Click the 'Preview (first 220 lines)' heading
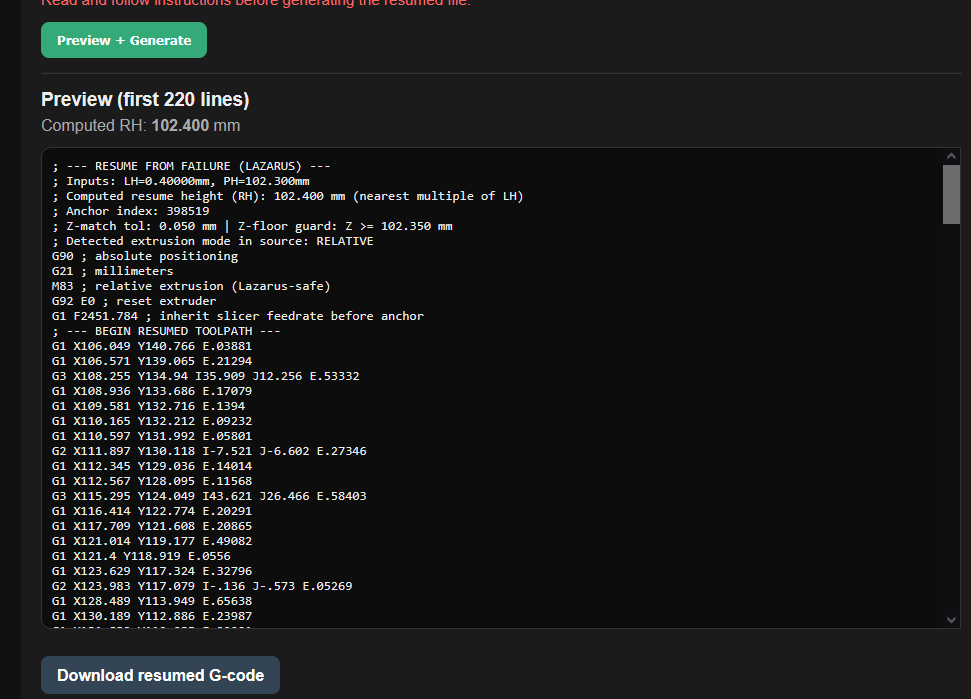This screenshot has width=971, height=699. click(145, 100)
